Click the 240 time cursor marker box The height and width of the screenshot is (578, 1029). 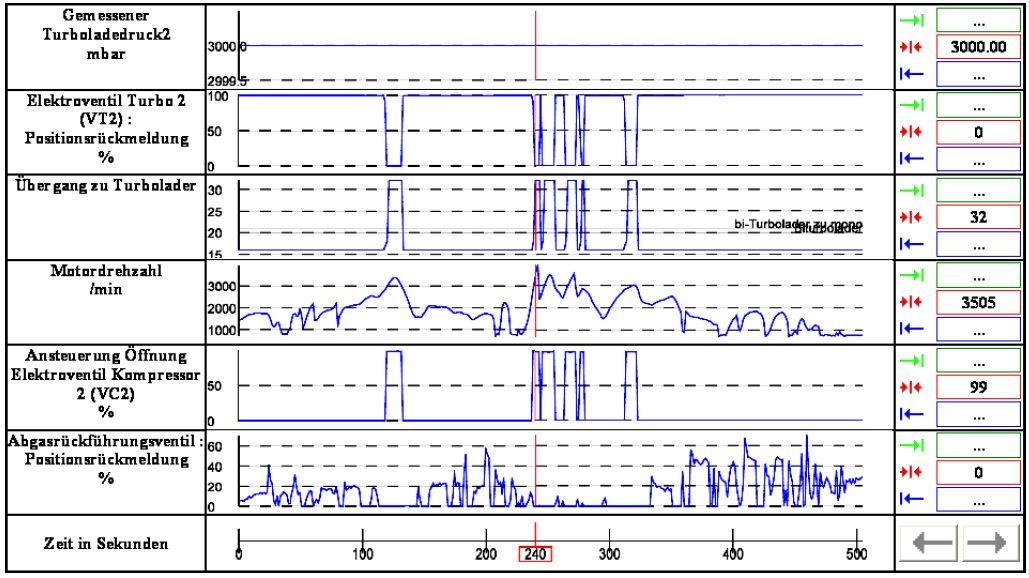536,554
